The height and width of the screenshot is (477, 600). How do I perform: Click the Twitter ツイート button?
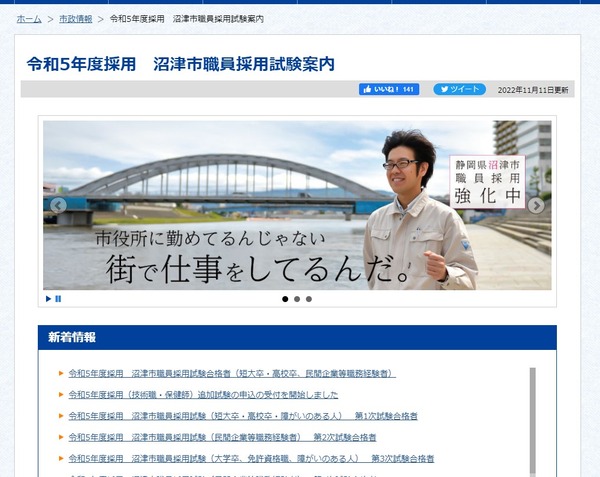(459, 89)
